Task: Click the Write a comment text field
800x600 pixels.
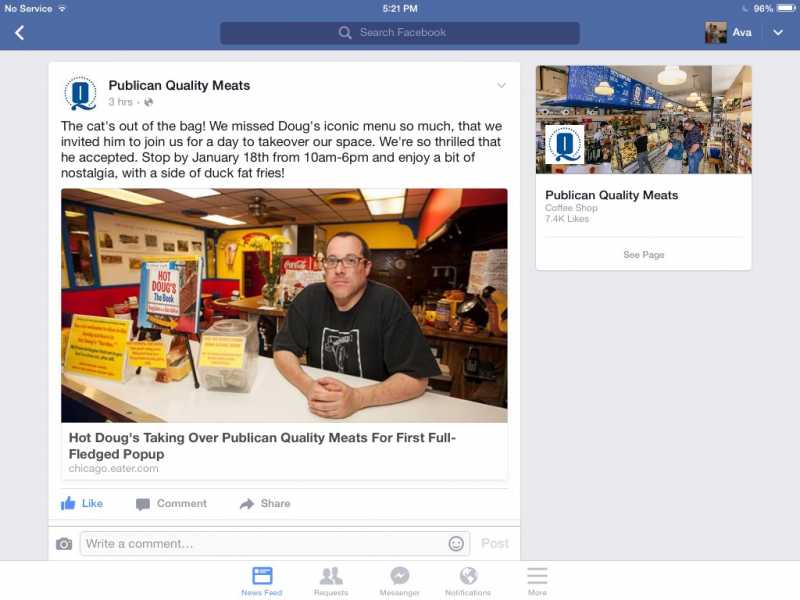Action: tap(274, 544)
